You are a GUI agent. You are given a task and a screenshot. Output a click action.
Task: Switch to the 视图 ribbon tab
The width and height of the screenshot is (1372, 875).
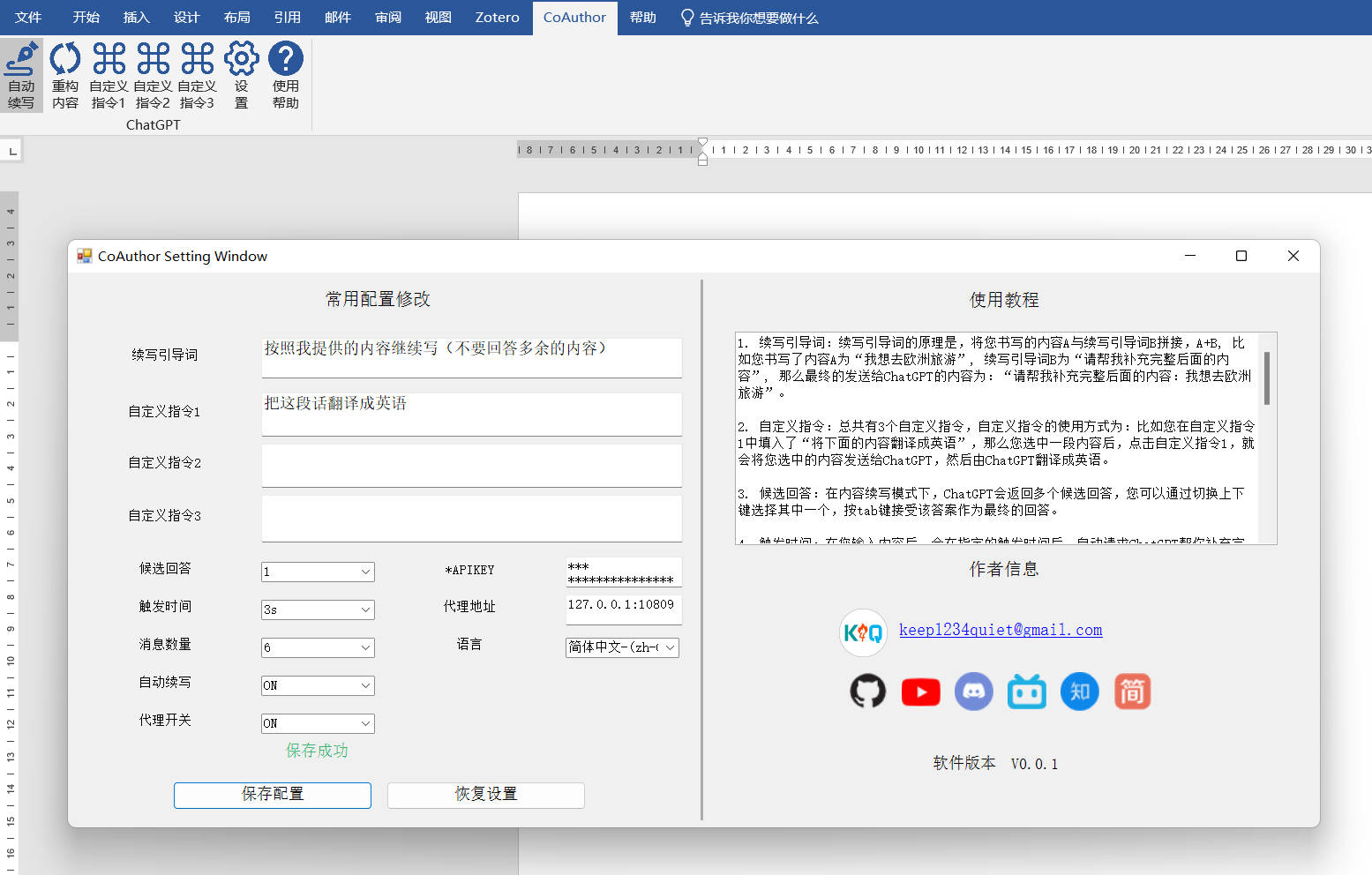(x=438, y=18)
